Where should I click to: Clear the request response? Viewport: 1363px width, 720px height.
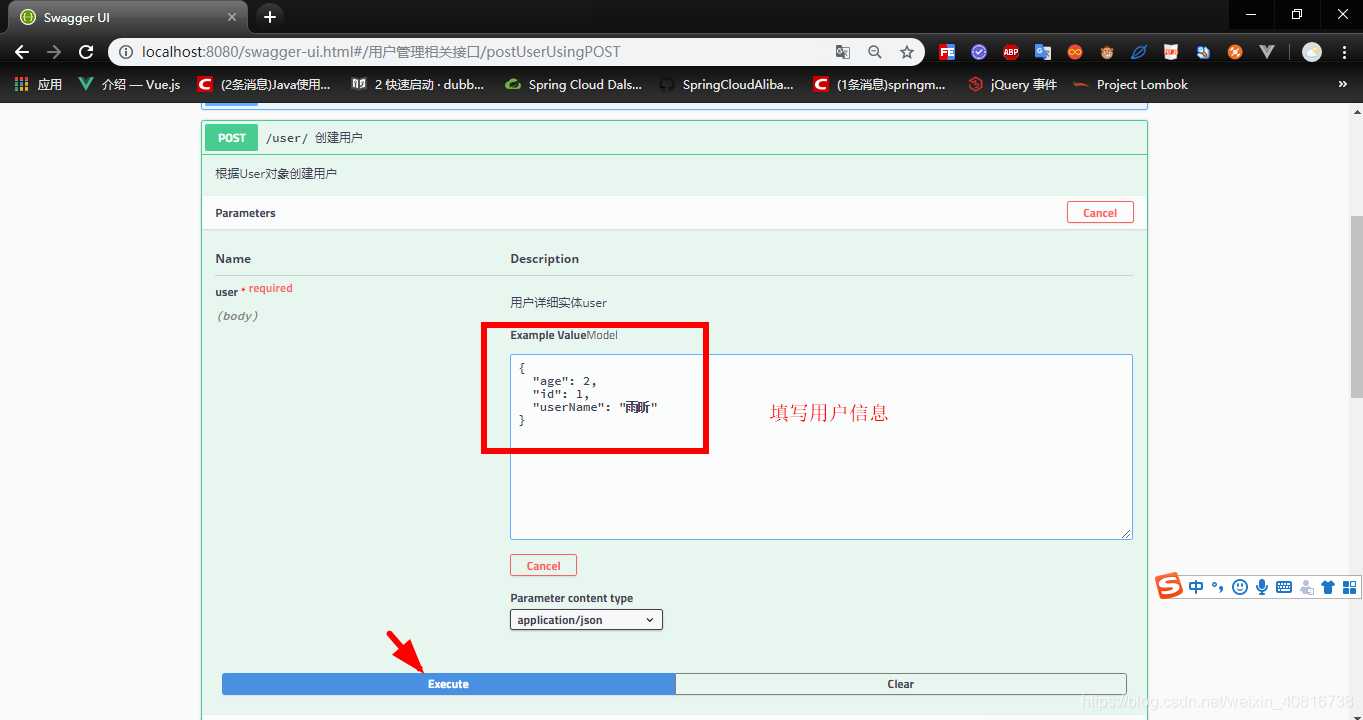tap(901, 684)
